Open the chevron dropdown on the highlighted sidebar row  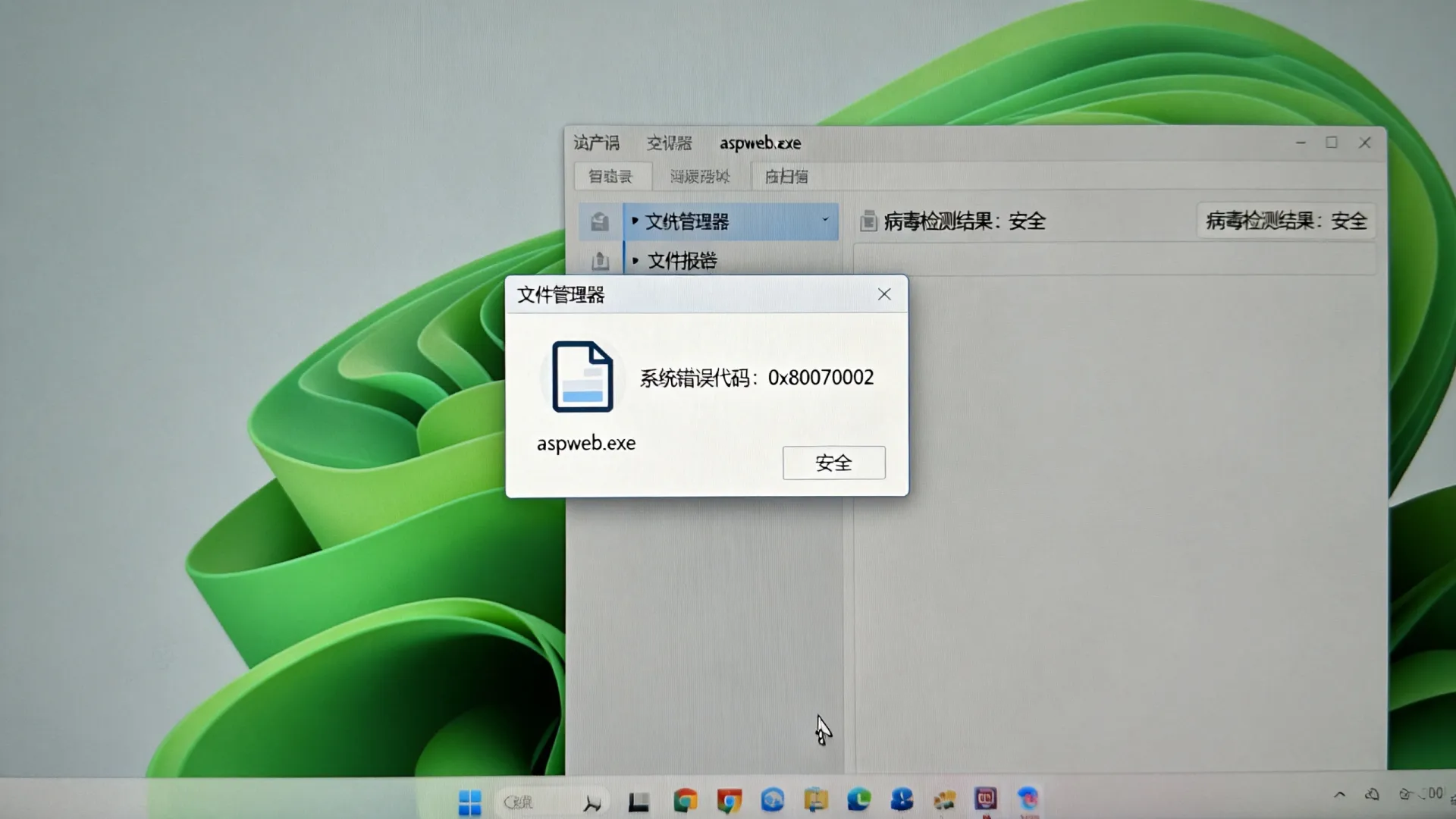tap(825, 220)
